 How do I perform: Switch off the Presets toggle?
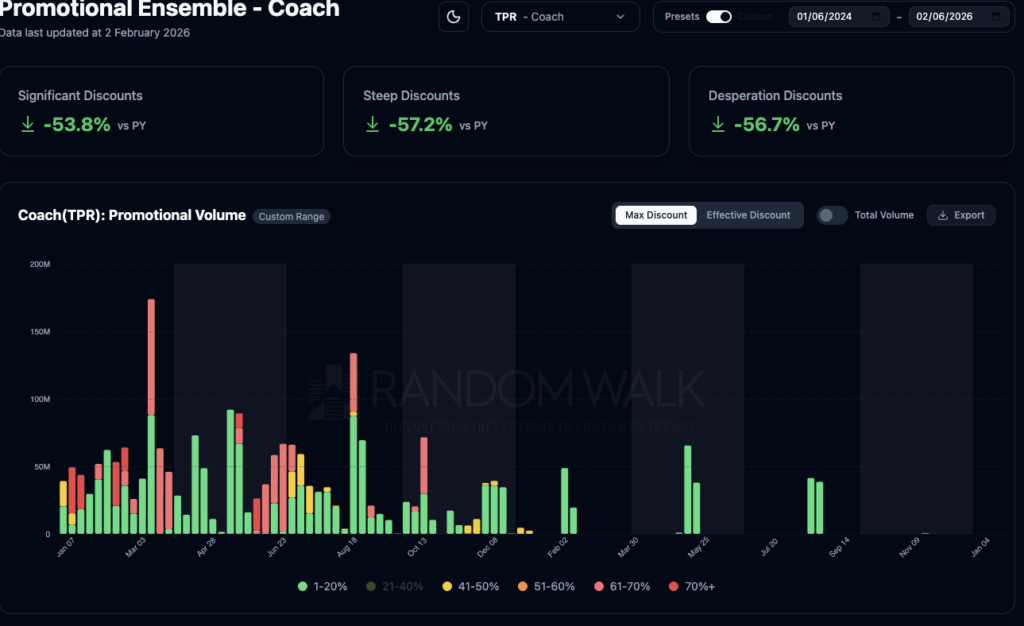(718, 17)
